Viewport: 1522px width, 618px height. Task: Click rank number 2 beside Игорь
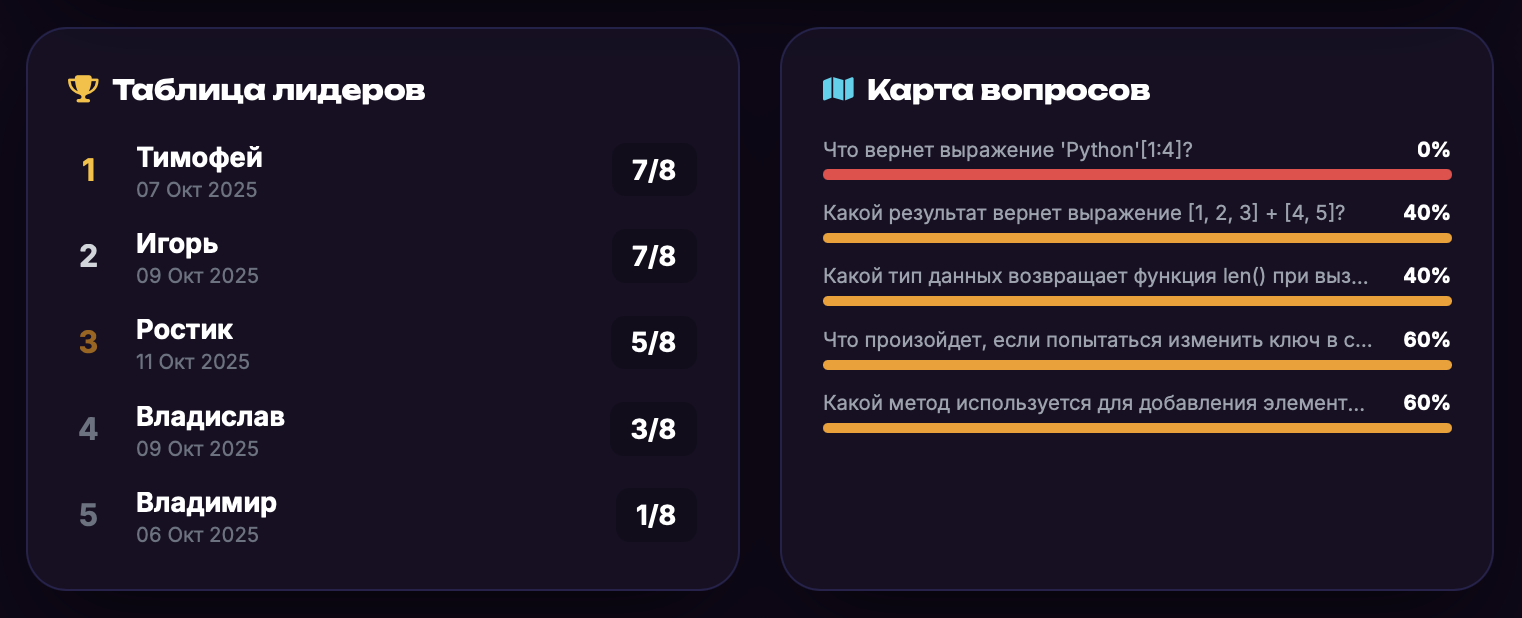[88, 256]
